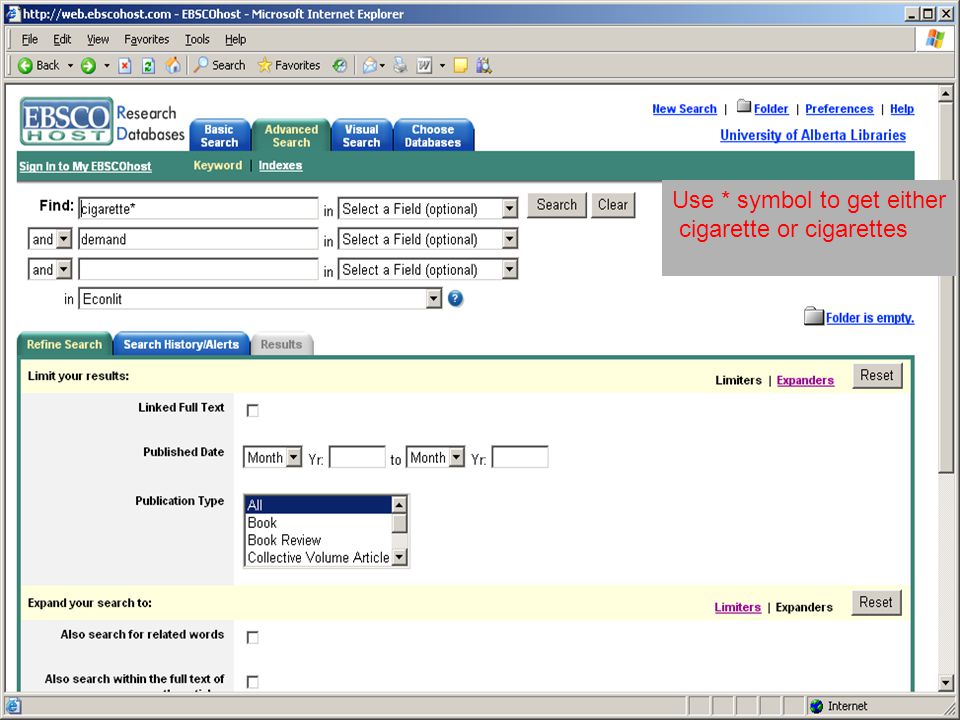Switch to the Visual Search tab
The image size is (960, 720).
(361, 135)
